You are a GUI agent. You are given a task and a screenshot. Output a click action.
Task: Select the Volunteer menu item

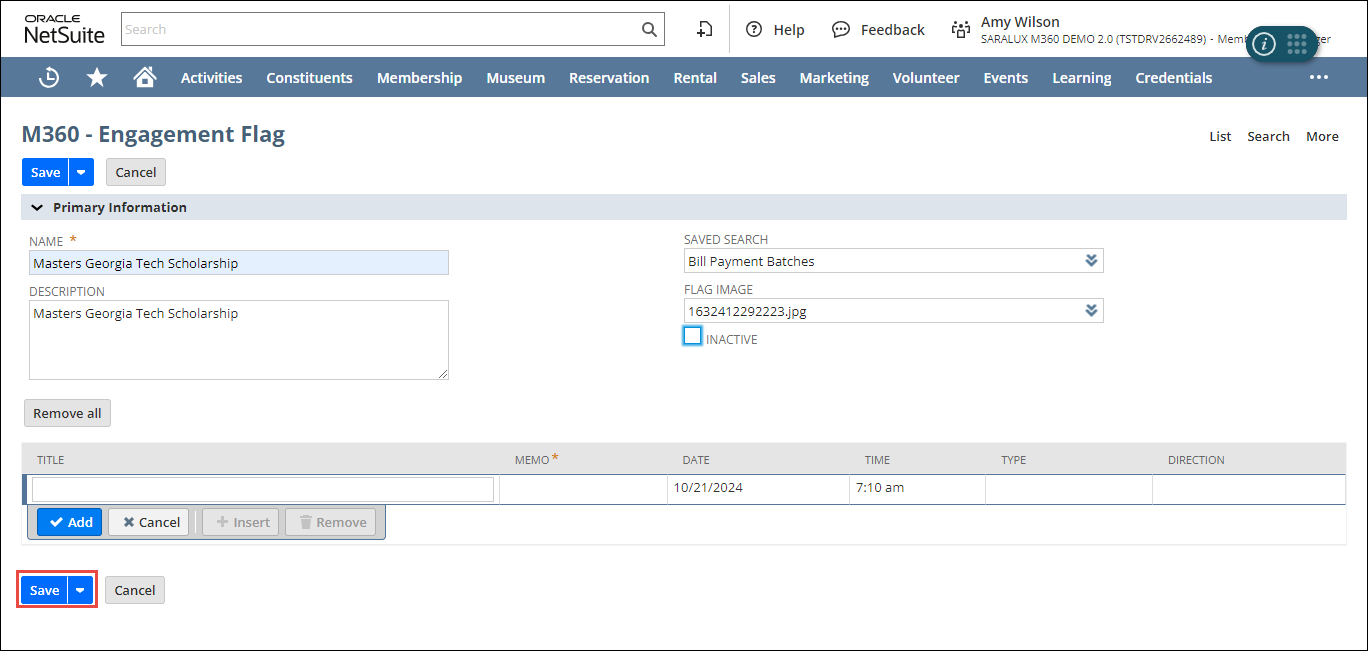[925, 77]
